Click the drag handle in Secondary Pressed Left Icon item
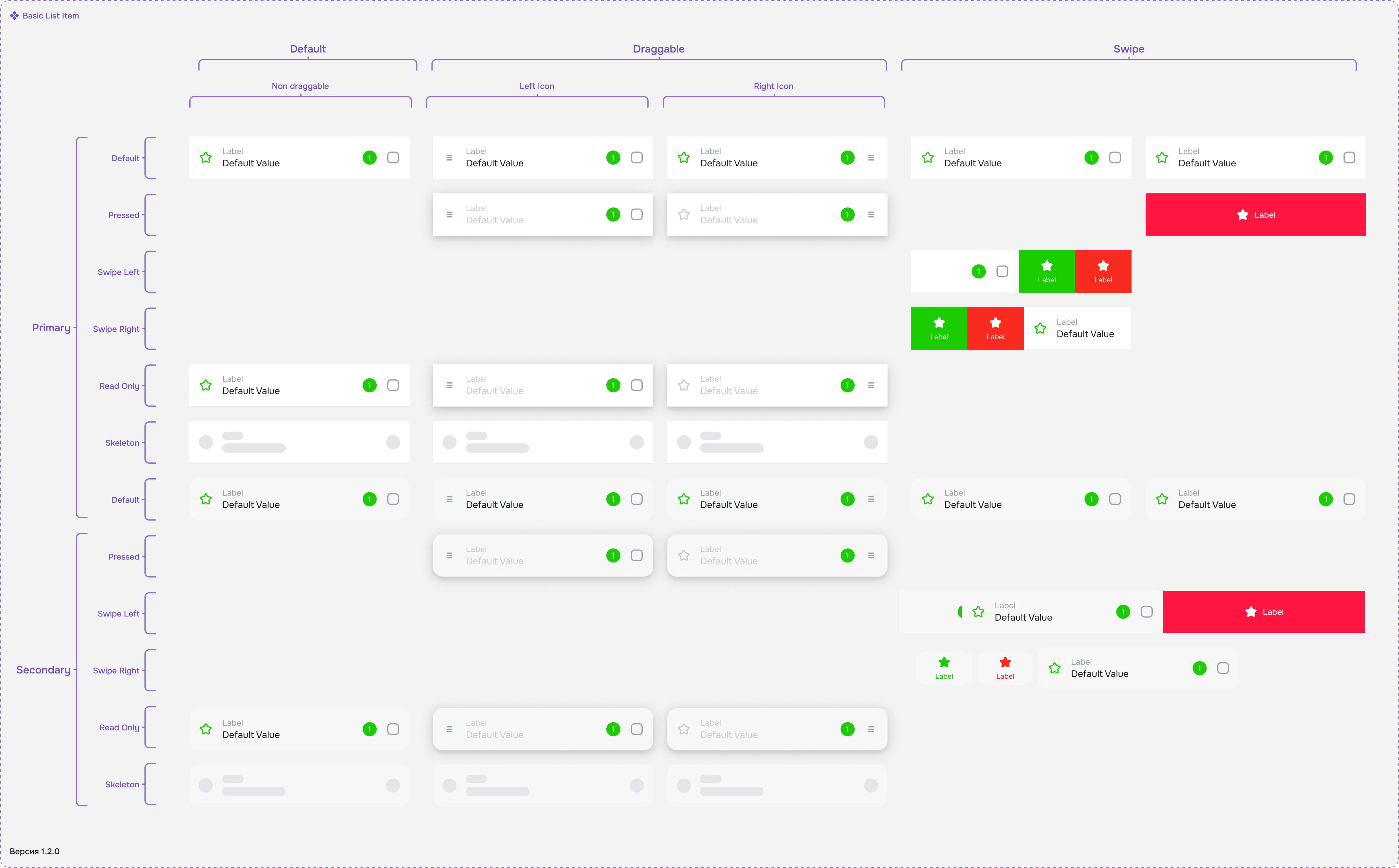Image resolution: width=1399 pixels, height=868 pixels. 450,556
